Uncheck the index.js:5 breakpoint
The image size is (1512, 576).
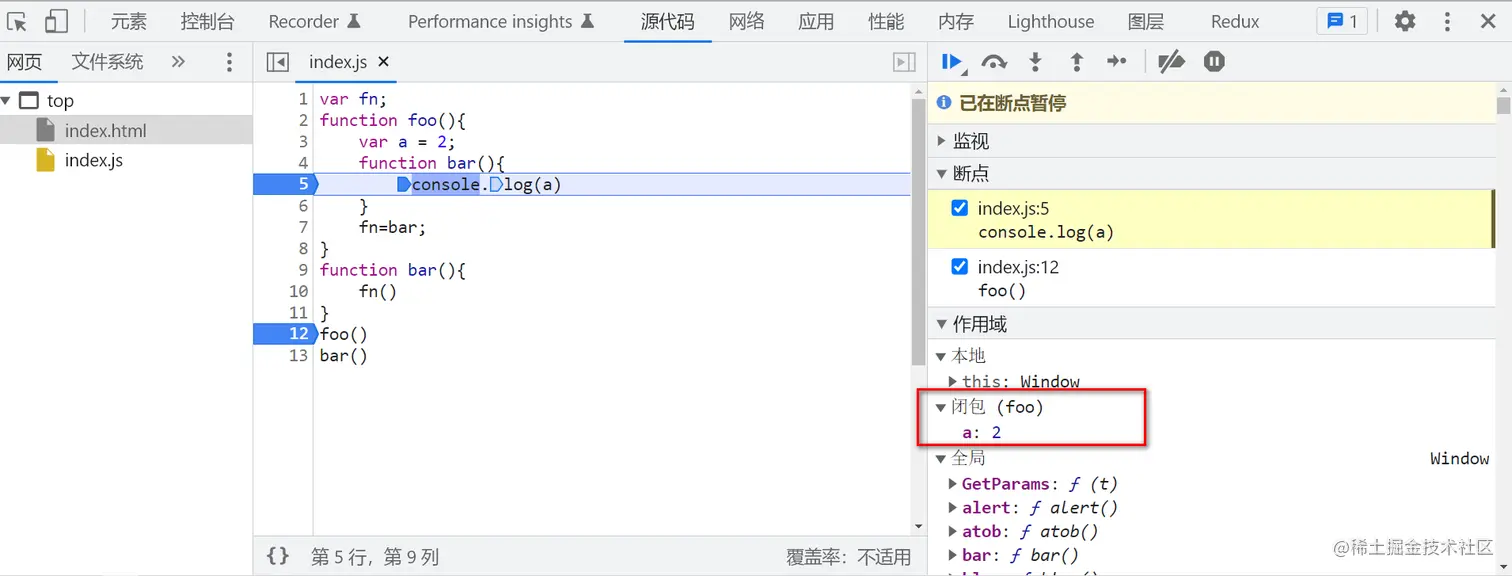960,208
